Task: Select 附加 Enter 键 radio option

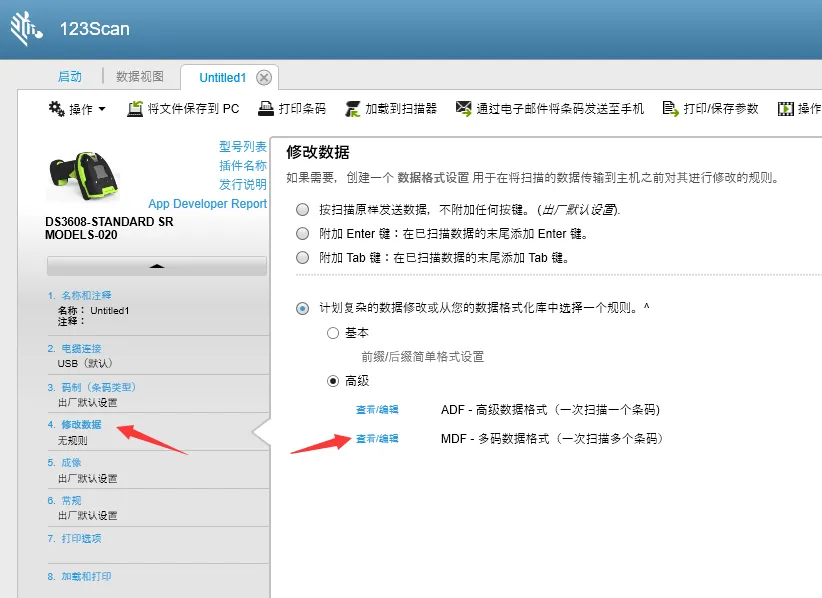Action: click(x=303, y=233)
